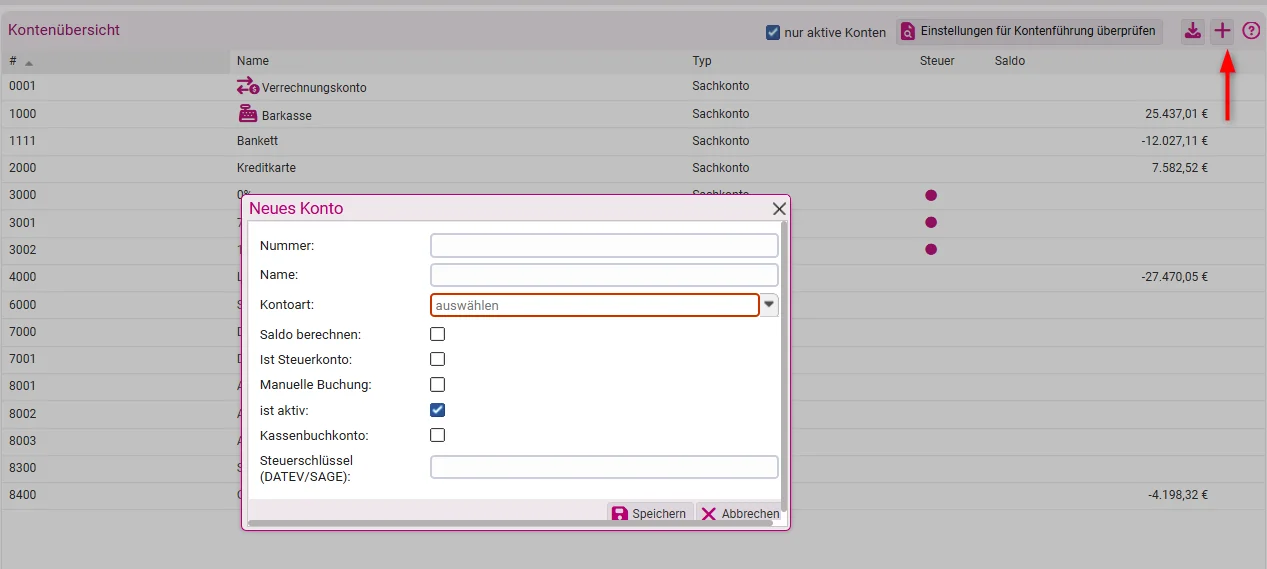Image resolution: width=1267 pixels, height=569 pixels.
Task: Select account number 7000
Action: tap(22, 331)
